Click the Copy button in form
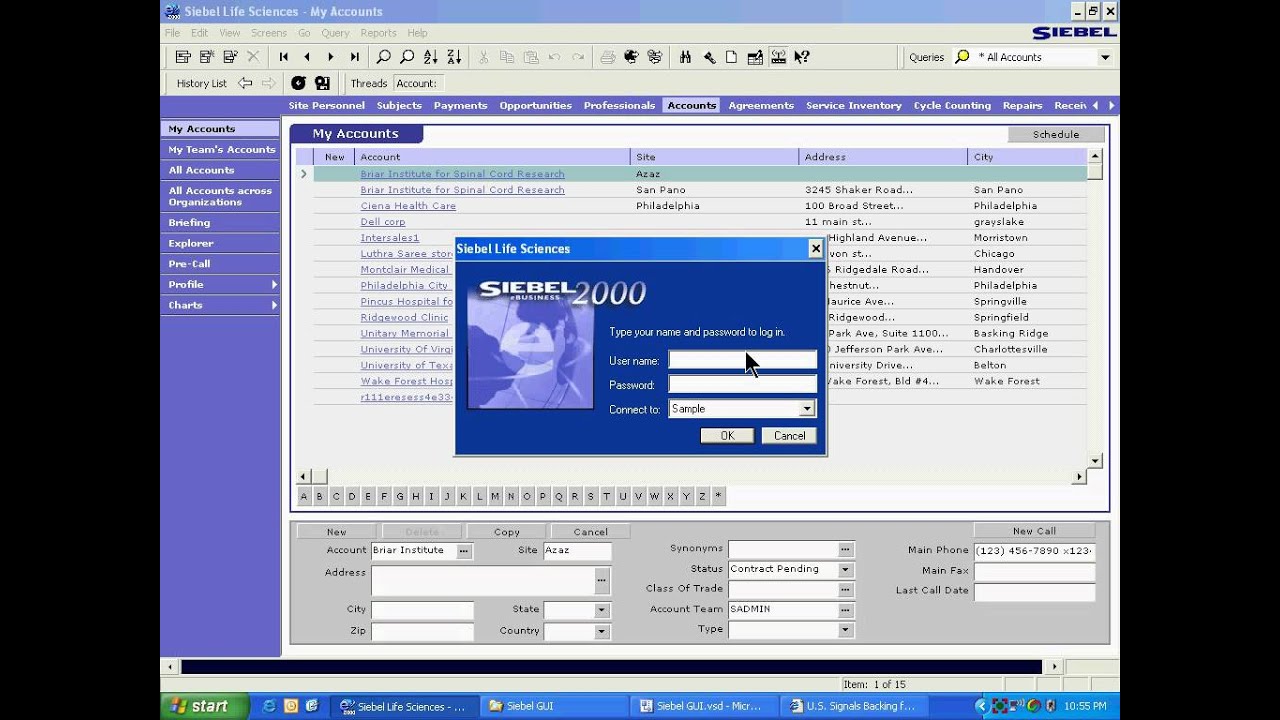1280x720 pixels. (x=507, y=532)
